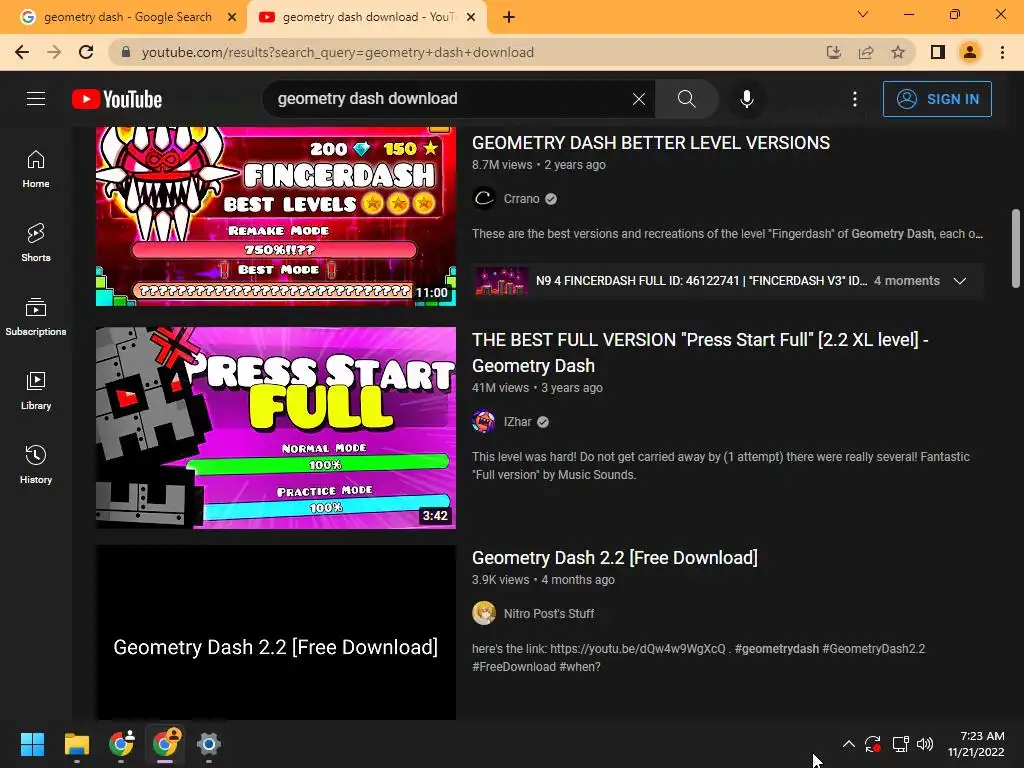This screenshot has height=768, width=1024.
Task: Open Nitro Post's Stuff channel name
Action: 549,614
